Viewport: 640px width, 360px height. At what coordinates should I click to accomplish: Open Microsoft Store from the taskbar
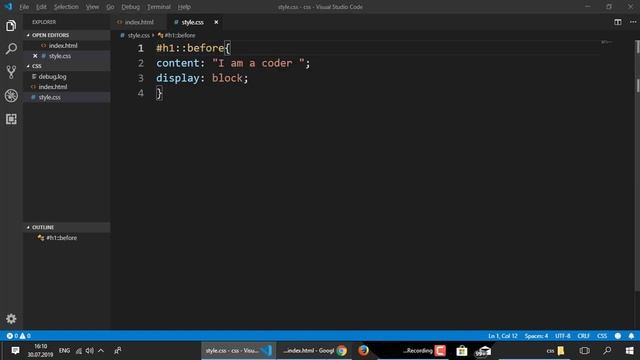click(462, 351)
